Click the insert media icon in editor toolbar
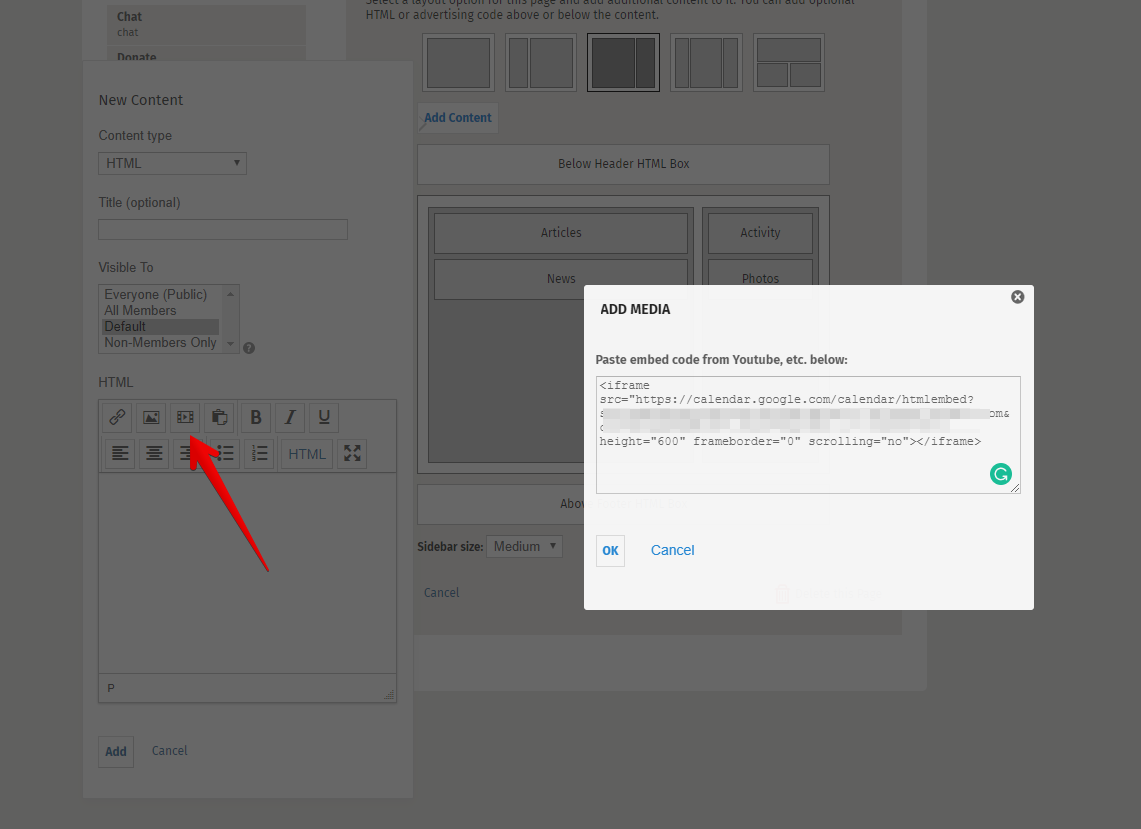This screenshot has height=829, width=1141. click(185, 417)
